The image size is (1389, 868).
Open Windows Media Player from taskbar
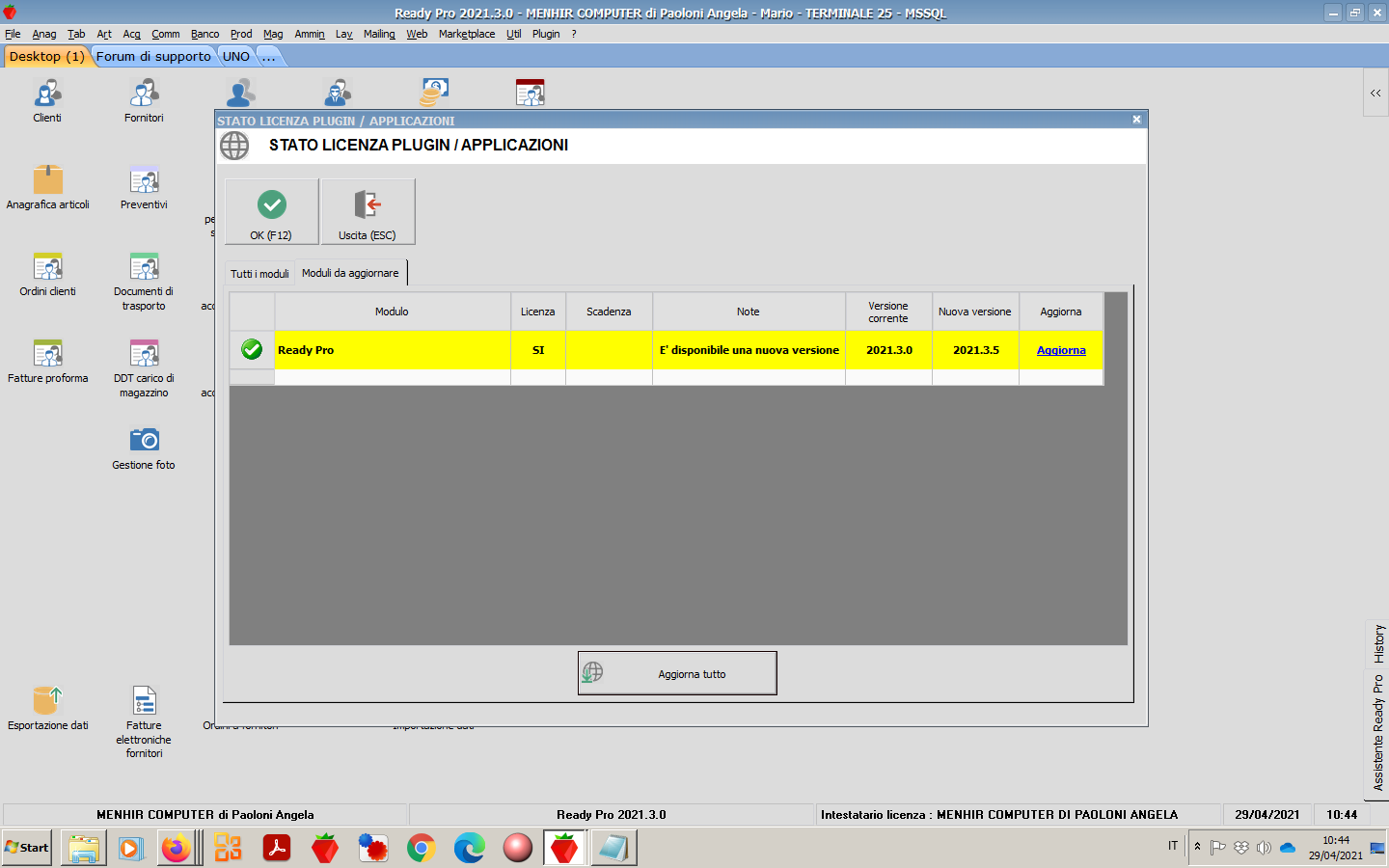(x=131, y=848)
